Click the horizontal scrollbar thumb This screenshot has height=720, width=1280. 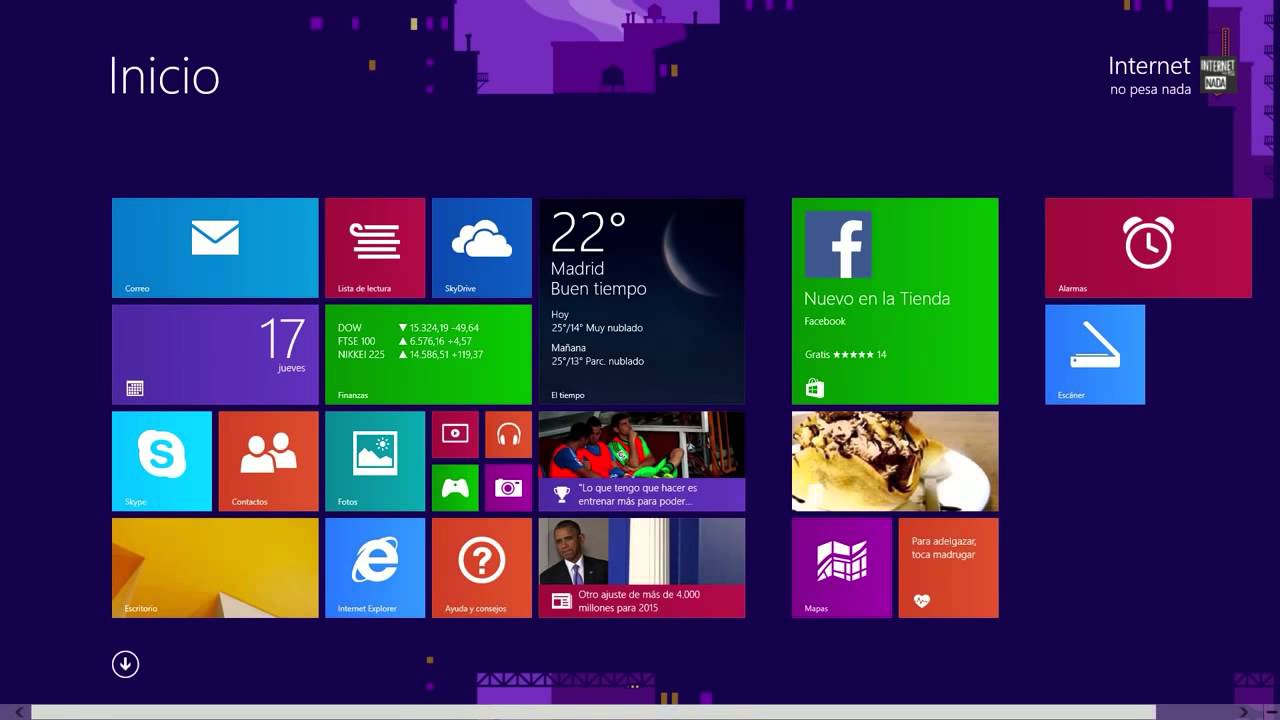click(x=594, y=712)
